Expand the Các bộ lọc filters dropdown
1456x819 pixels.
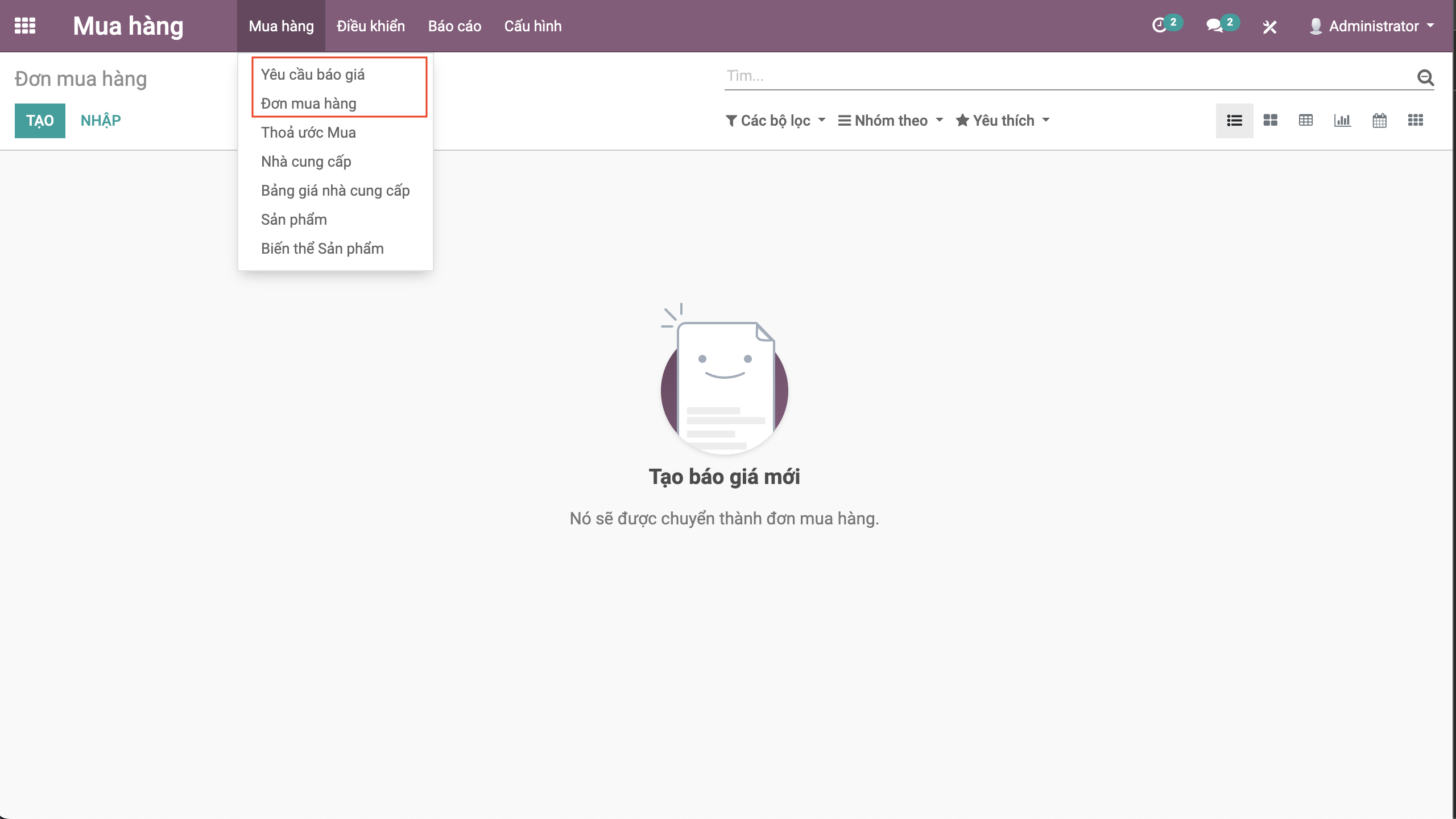click(x=776, y=121)
